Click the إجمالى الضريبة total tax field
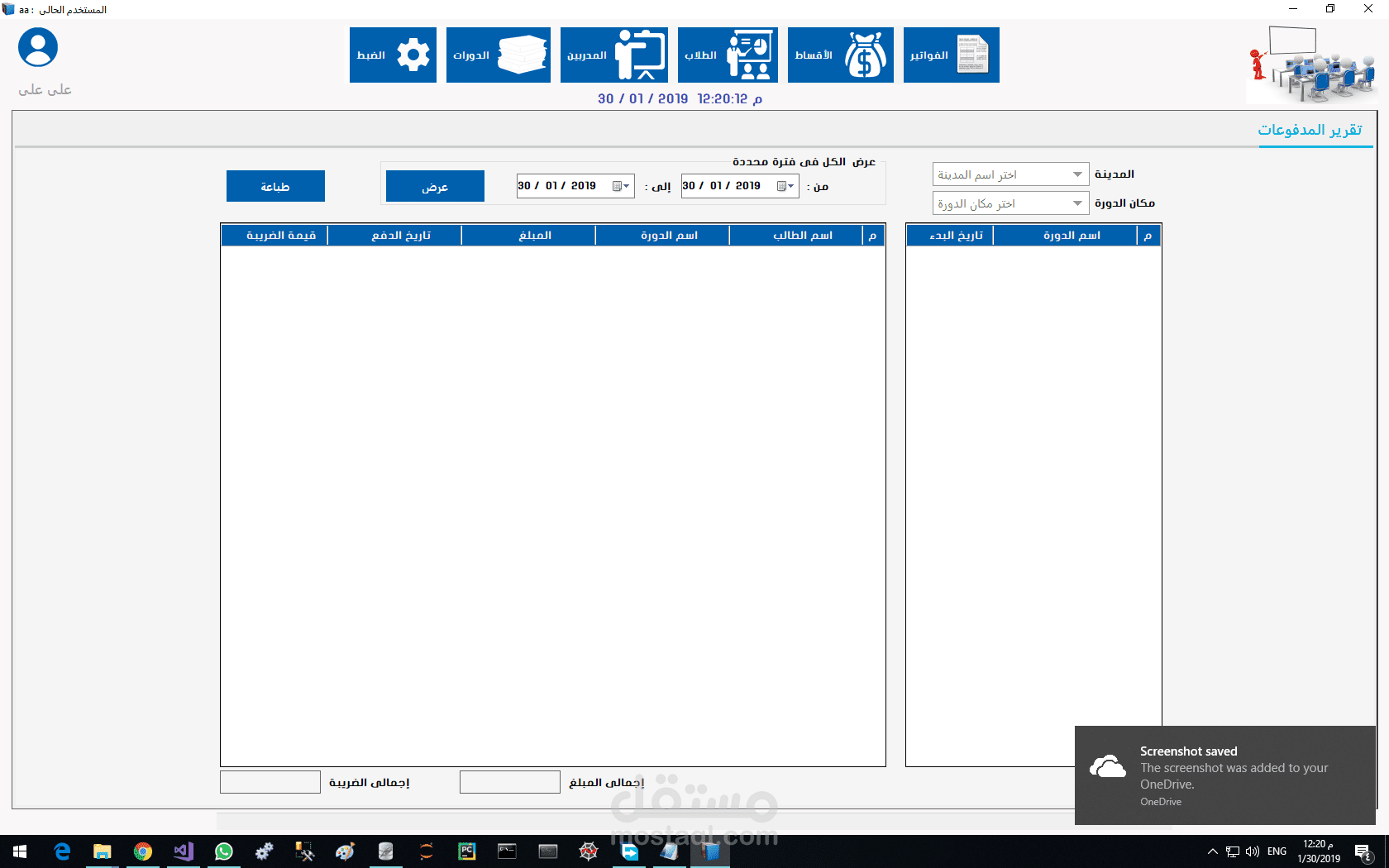 (270, 782)
